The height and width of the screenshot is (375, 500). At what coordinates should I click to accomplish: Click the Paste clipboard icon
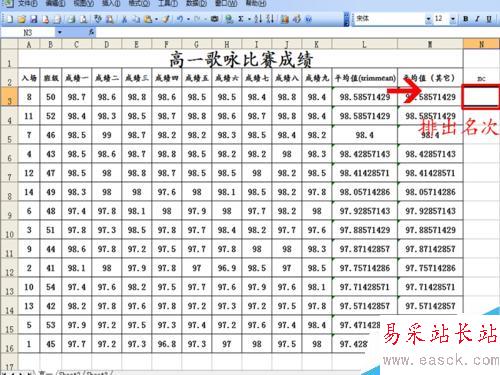coord(148,19)
